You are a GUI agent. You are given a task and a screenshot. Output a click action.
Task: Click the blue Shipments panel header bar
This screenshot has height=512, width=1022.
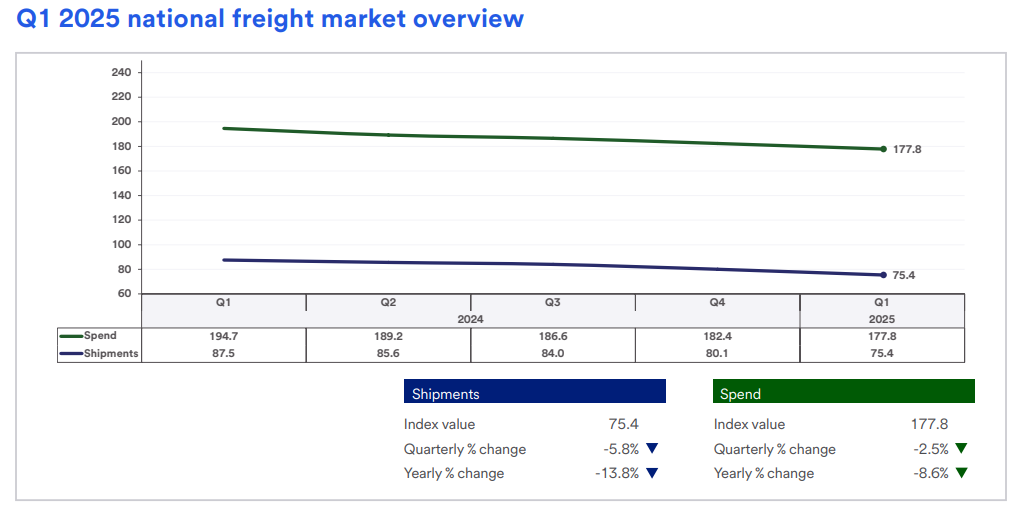click(534, 392)
